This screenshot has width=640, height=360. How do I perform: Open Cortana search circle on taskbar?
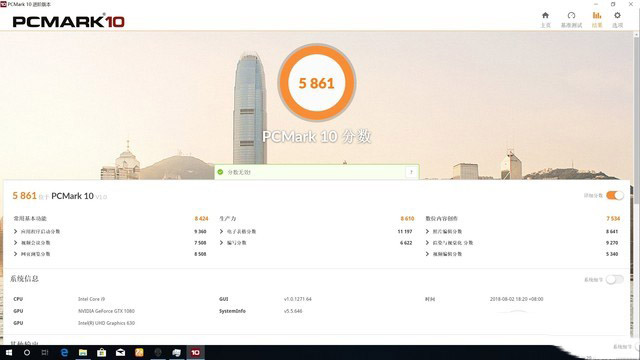(x=27, y=353)
